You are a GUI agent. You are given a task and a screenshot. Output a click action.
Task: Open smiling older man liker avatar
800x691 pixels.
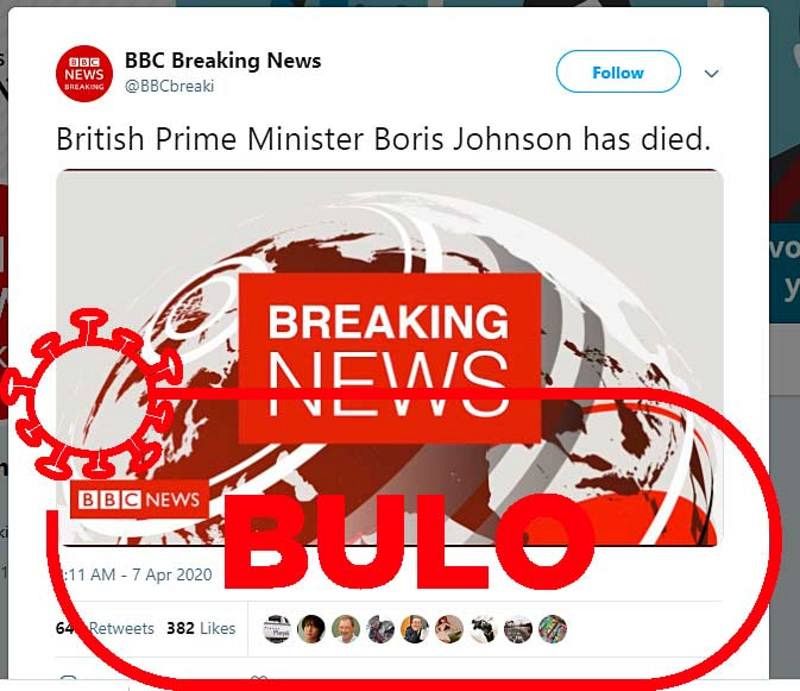[346, 629]
